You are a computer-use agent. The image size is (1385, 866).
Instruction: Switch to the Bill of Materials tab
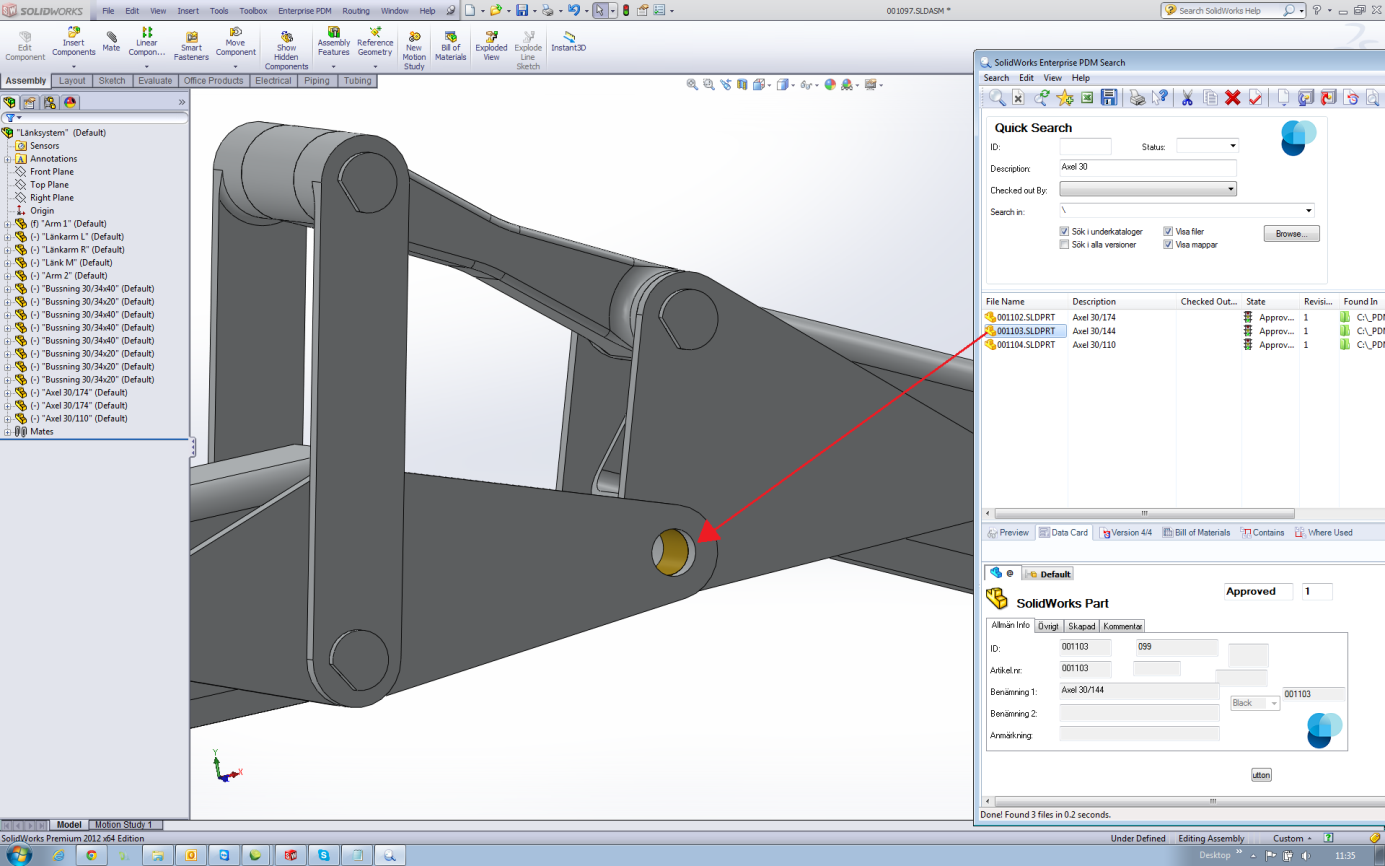coord(1196,532)
